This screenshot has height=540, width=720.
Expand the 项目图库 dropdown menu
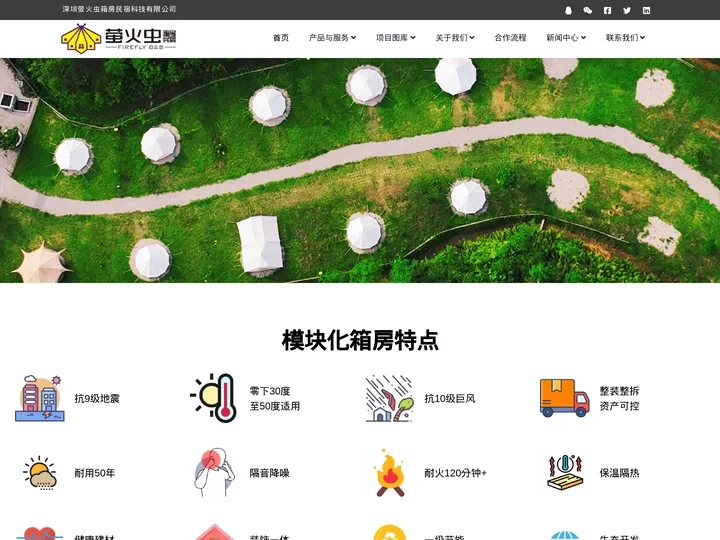tap(396, 38)
